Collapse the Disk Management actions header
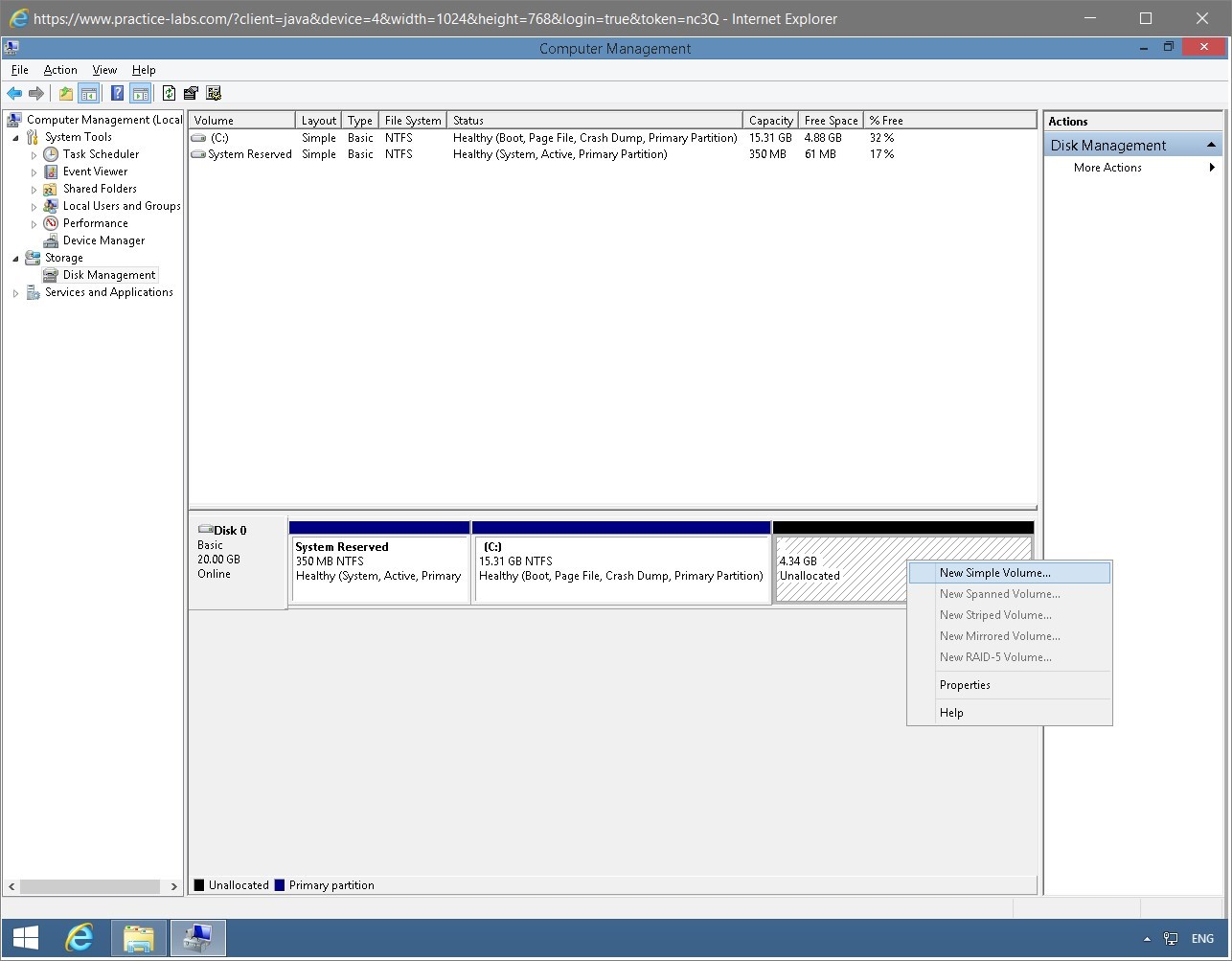Viewport: 1232px width, 961px height. [1210, 144]
